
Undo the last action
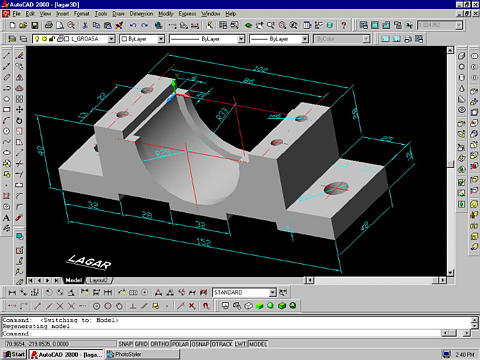pyautogui.click(x=133, y=25)
